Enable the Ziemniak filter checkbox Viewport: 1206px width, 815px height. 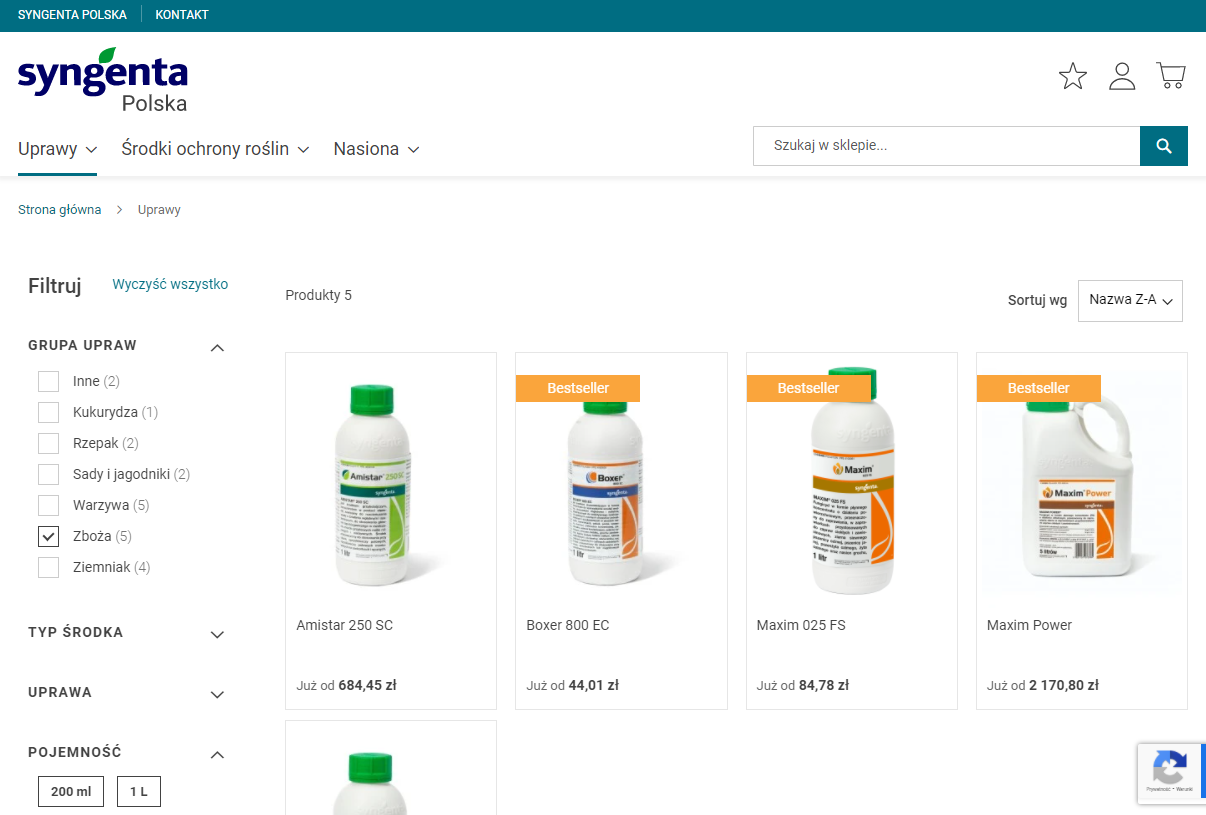48,567
